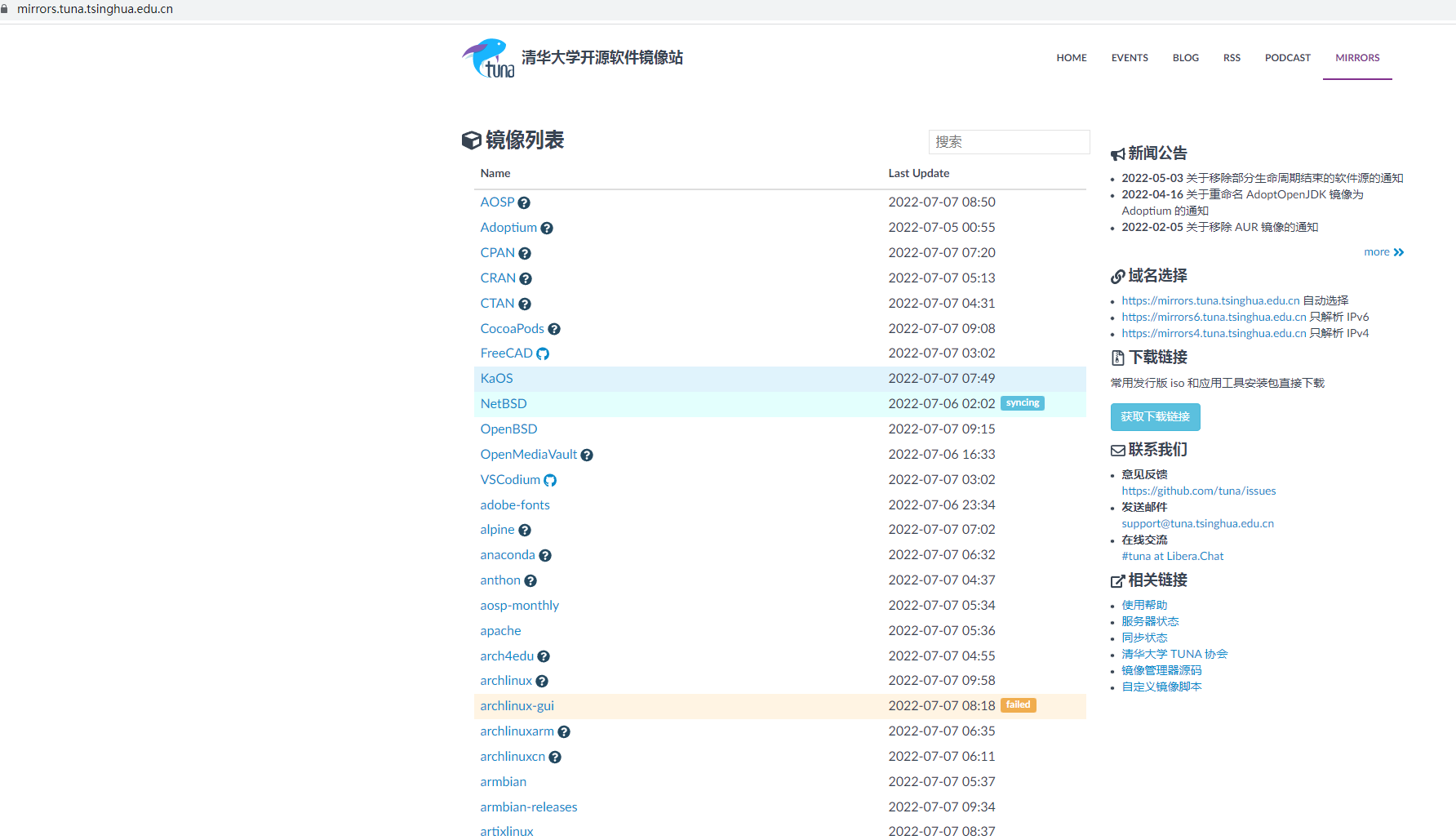The image size is (1456, 840).
Task: Open the help icon next to anaconda
Action: click(545, 556)
